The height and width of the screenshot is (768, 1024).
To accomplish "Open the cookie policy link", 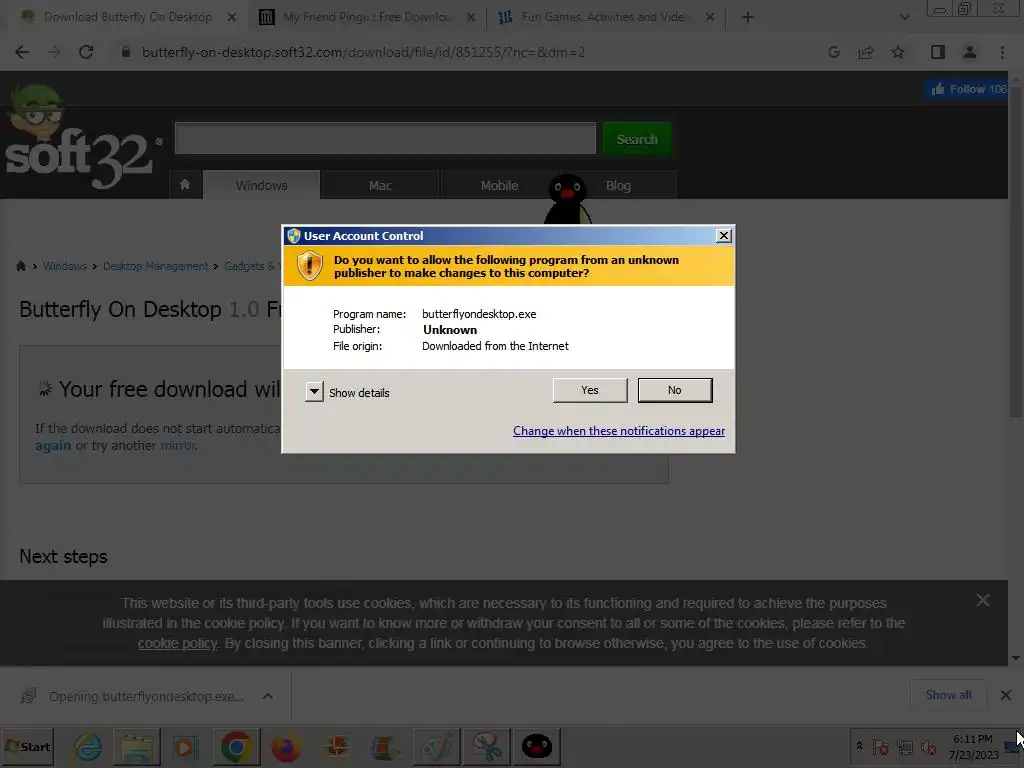I will click(x=177, y=643).
